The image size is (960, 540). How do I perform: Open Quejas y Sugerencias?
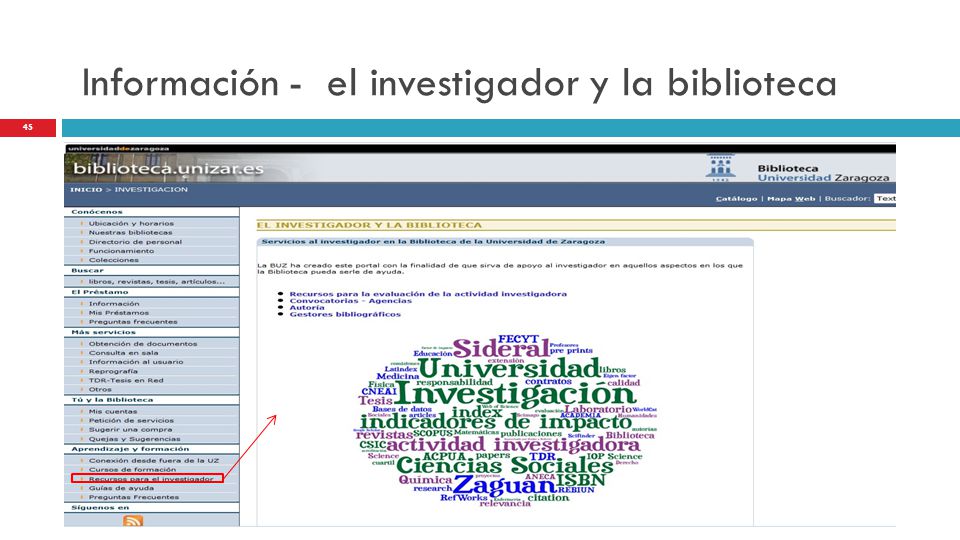[135, 439]
